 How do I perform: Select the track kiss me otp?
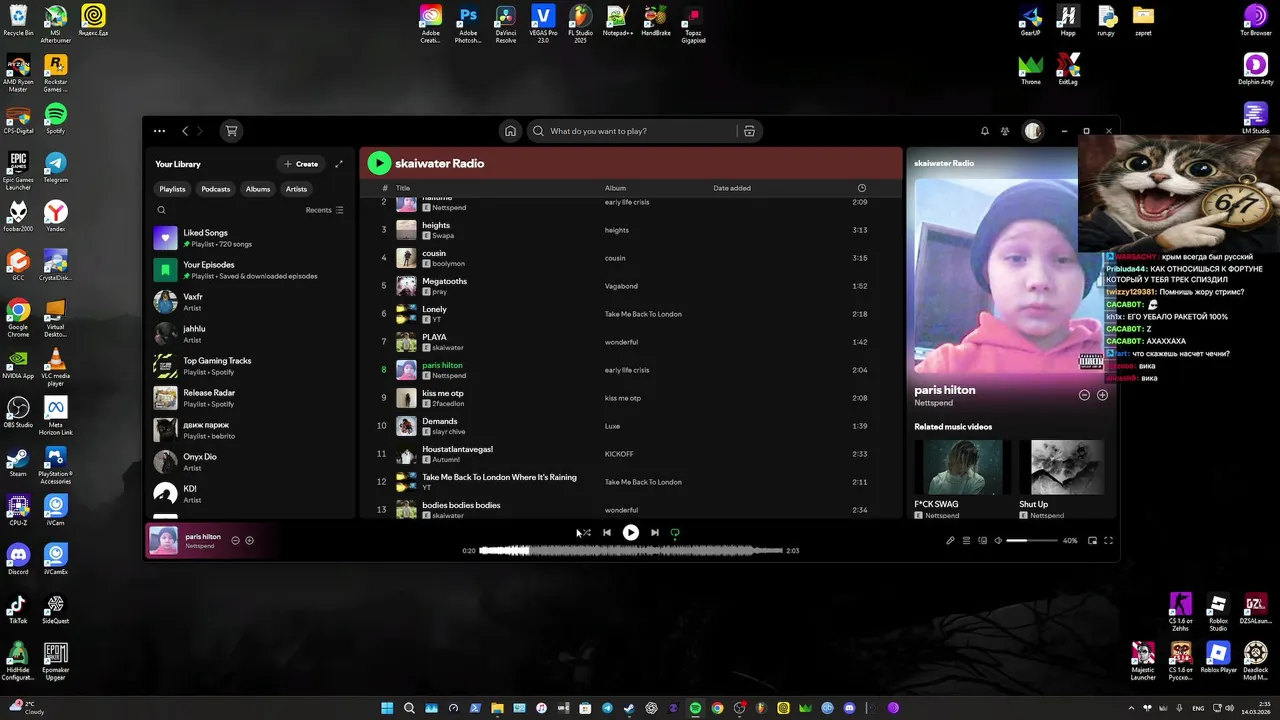(x=630, y=398)
